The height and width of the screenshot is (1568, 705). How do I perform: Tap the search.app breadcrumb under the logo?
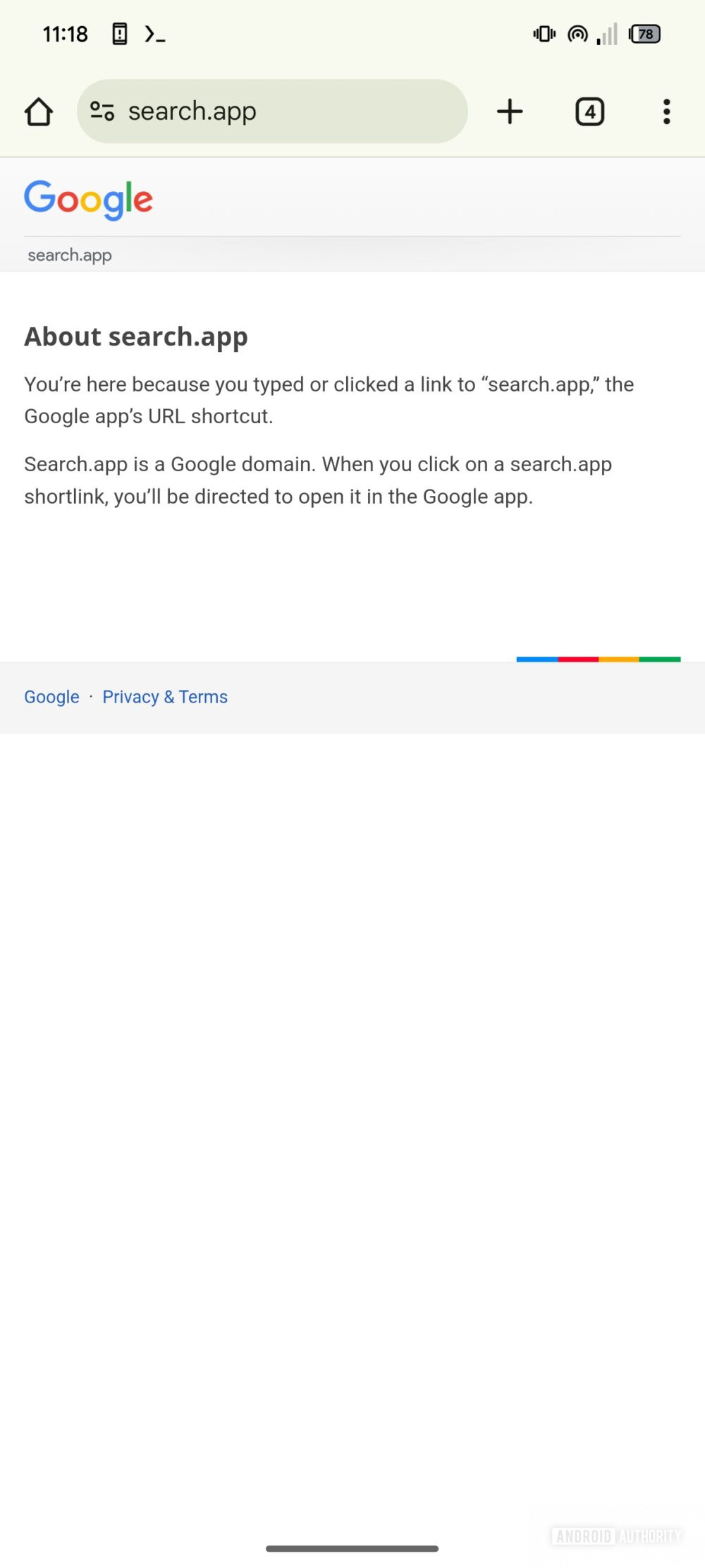(x=69, y=255)
